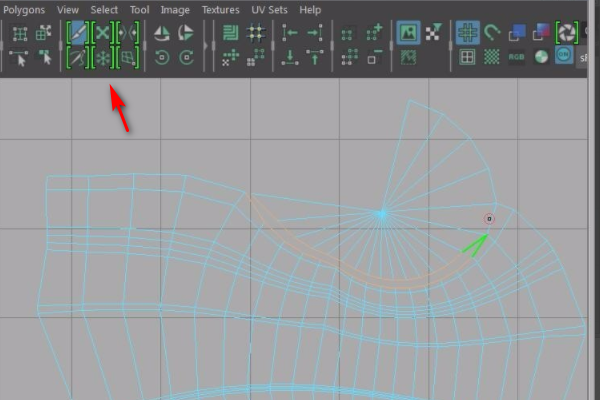Expand collapsed toolbar section via small arrow

tap(206, 46)
